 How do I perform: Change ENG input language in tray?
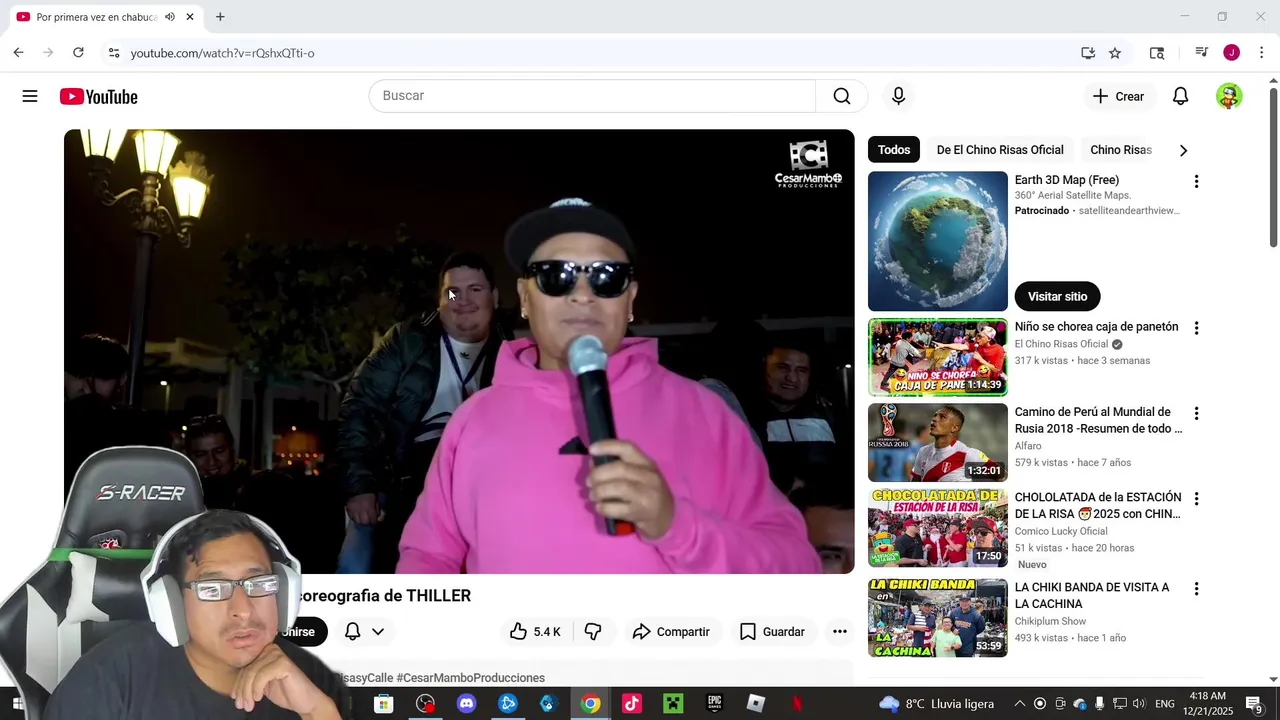click(x=1165, y=704)
